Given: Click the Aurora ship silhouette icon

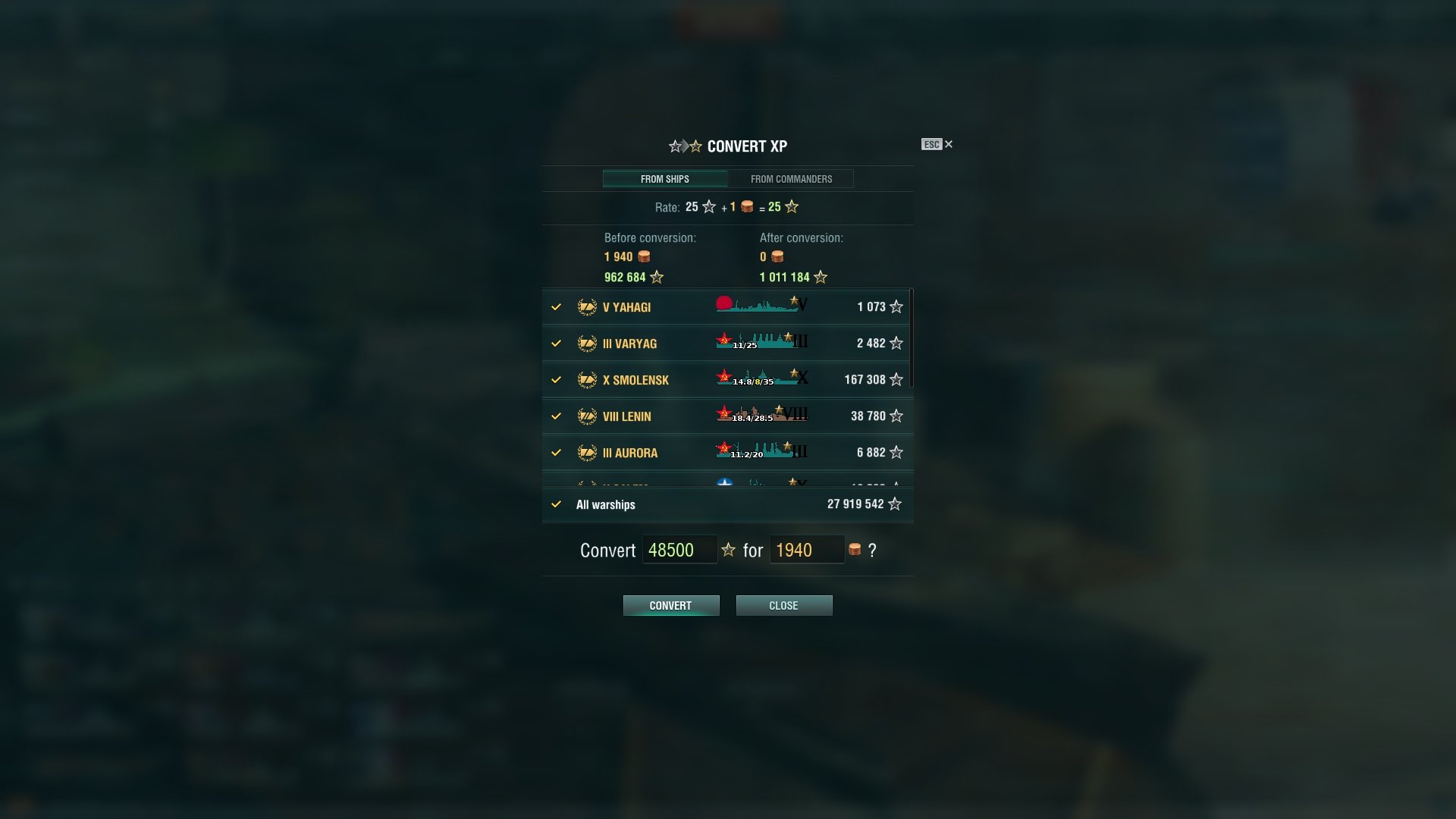Looking at the screenshot, I should [762, 450].
